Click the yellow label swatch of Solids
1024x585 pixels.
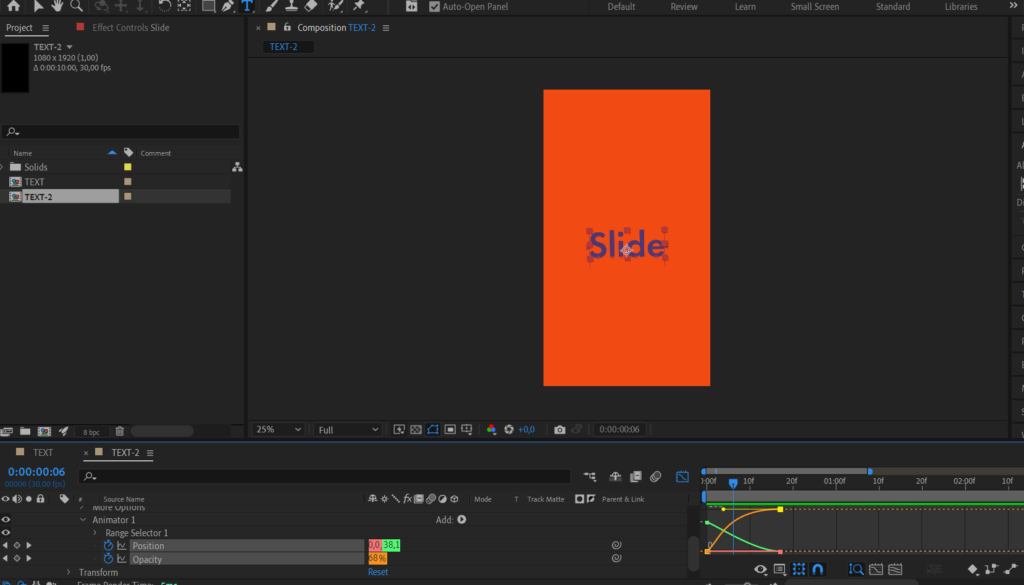pyautogui.click(x=128, y=167)
